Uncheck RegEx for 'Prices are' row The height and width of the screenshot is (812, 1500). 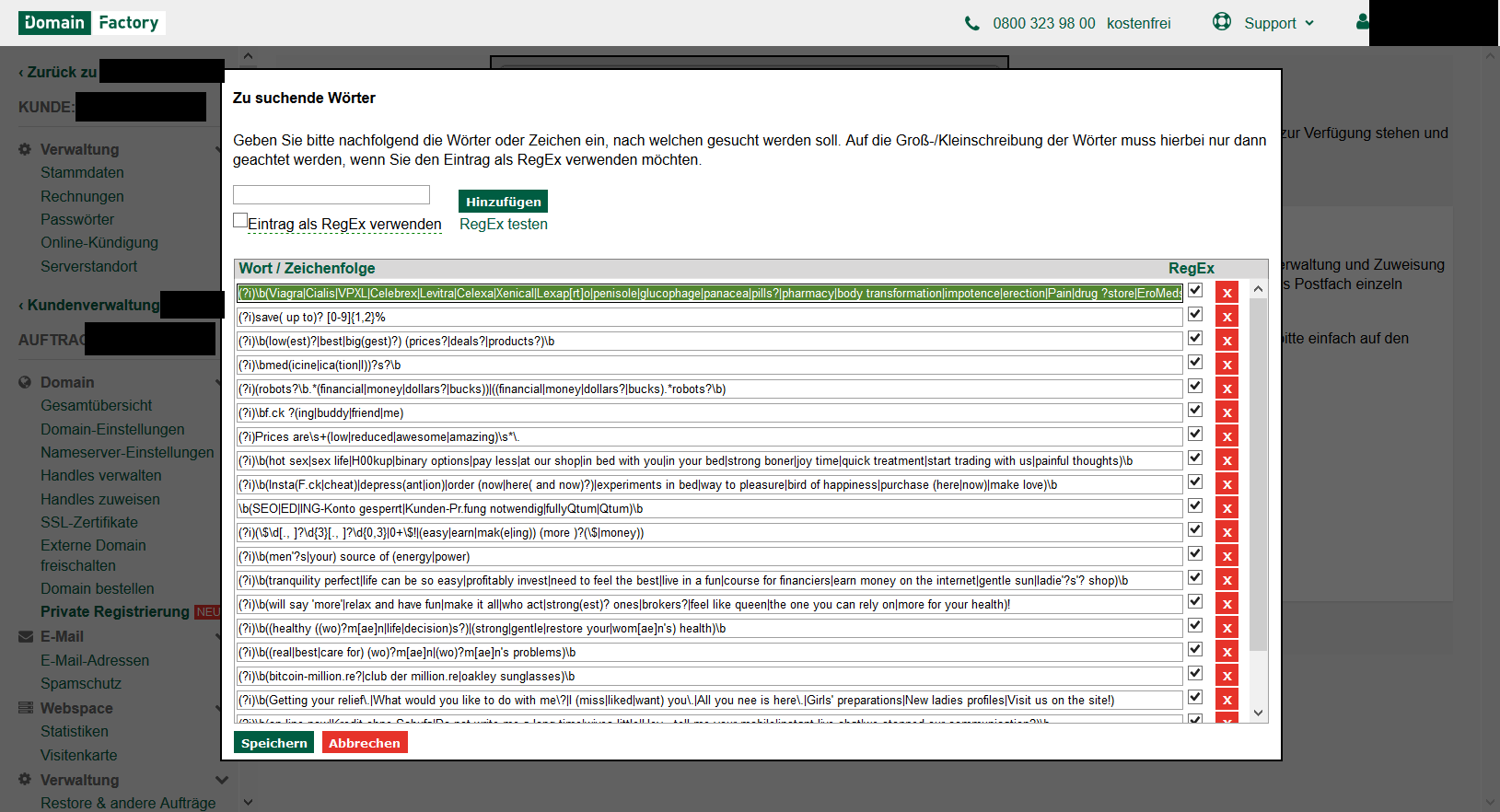coord(1195,434)
